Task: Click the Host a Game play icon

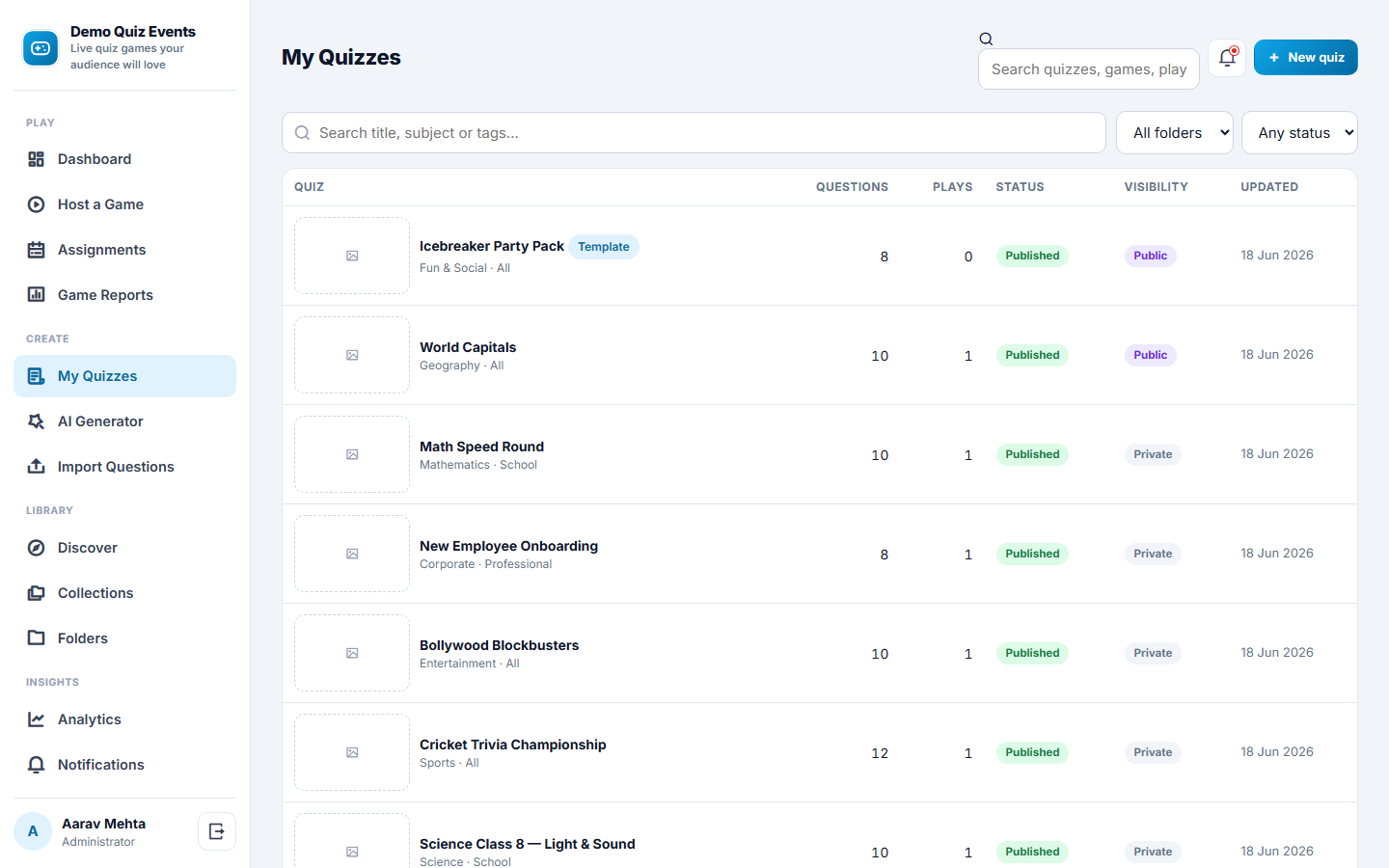Action: click(x=36, y=204)
